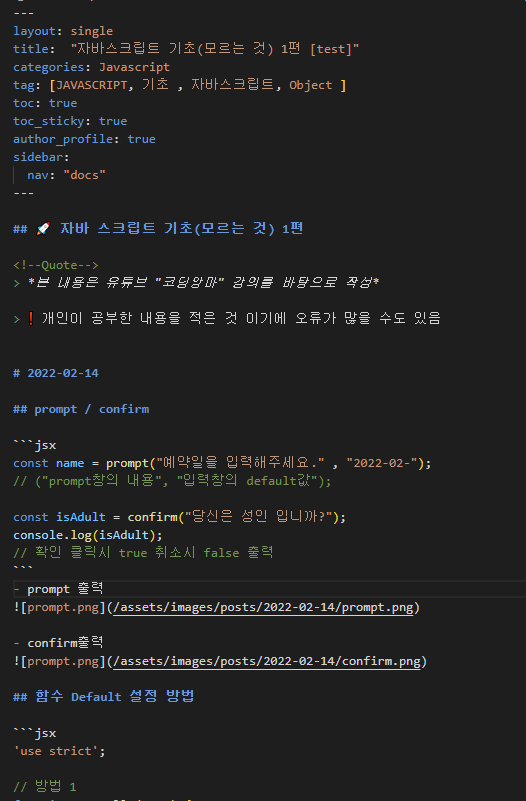Place cursor on 'layout: single' line
Screen dimensions: 526x801
click(x=63, y=31)
